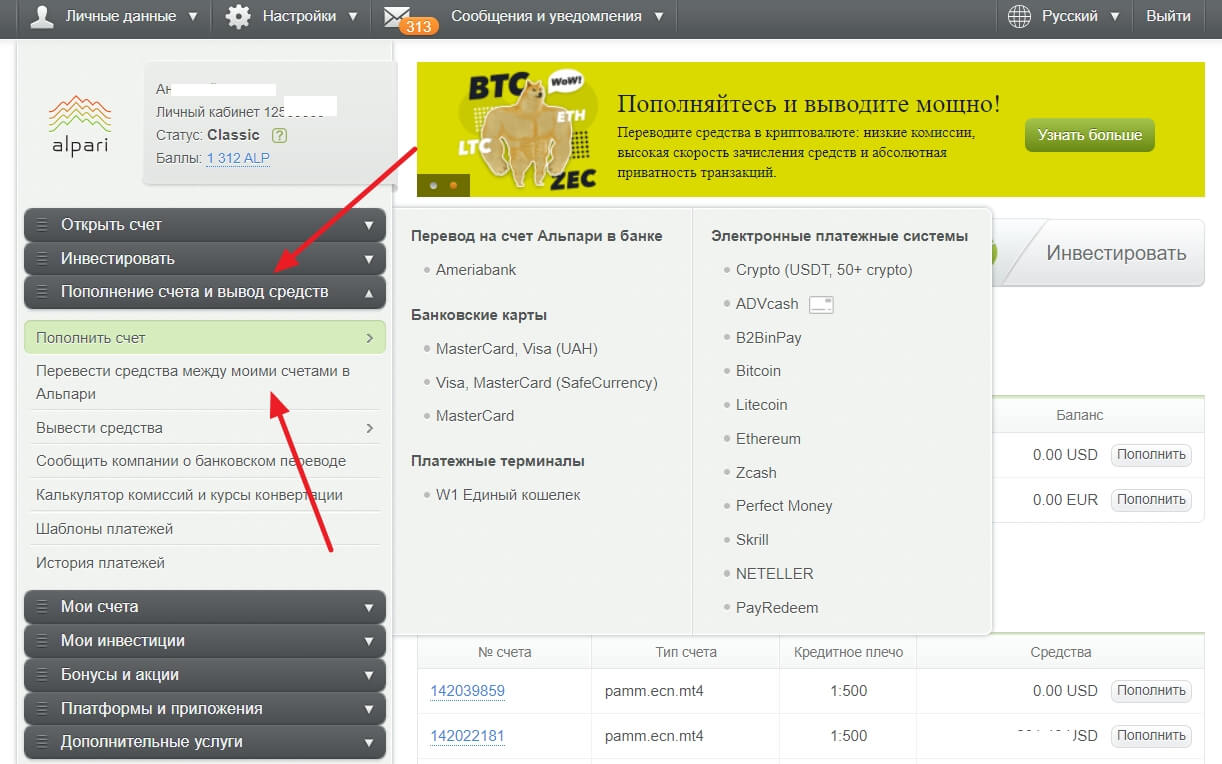This screenshot has width=1222, height=764.
Task: Click the Кредитное плечо column header
Action: coord(849,652)
